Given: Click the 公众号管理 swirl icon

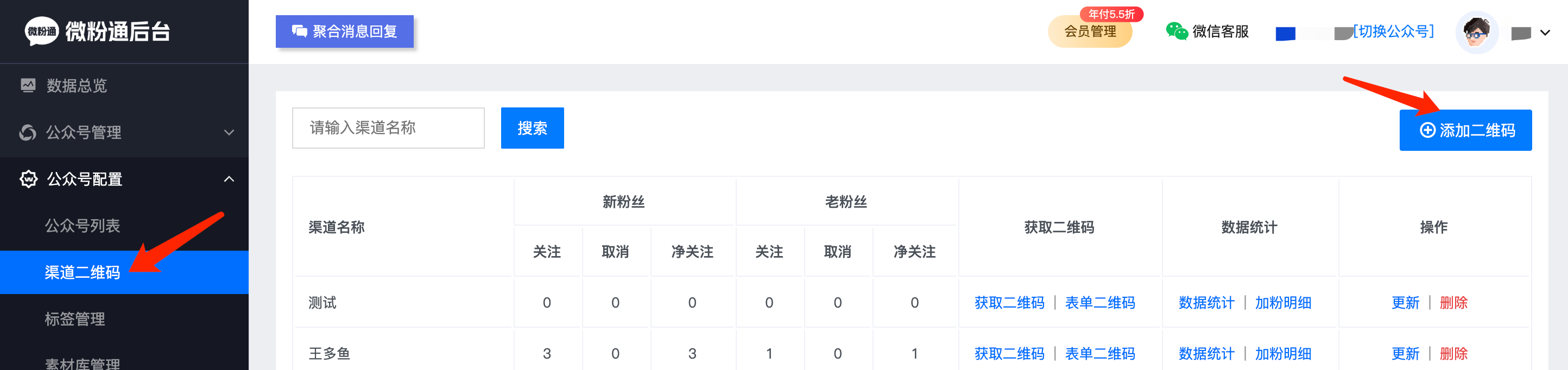Looking at the screenshot, I should point(28,132).
